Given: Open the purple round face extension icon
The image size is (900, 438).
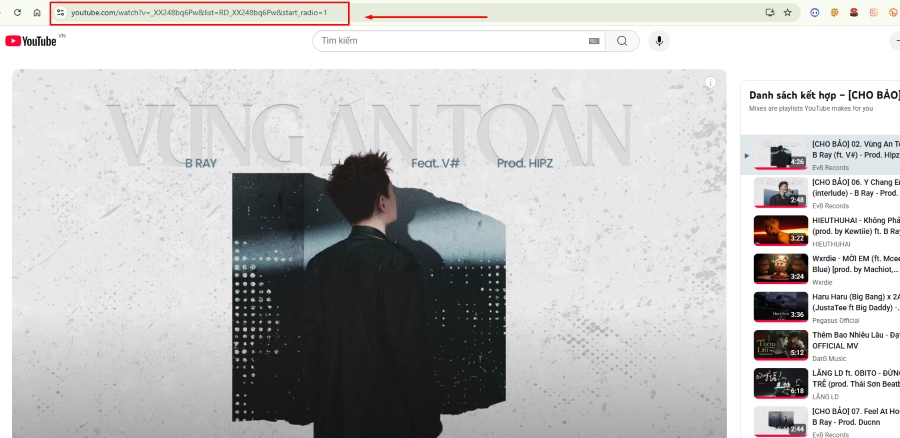Looking at the screenshot, I should pyautogui.click(x=814, y=12).
